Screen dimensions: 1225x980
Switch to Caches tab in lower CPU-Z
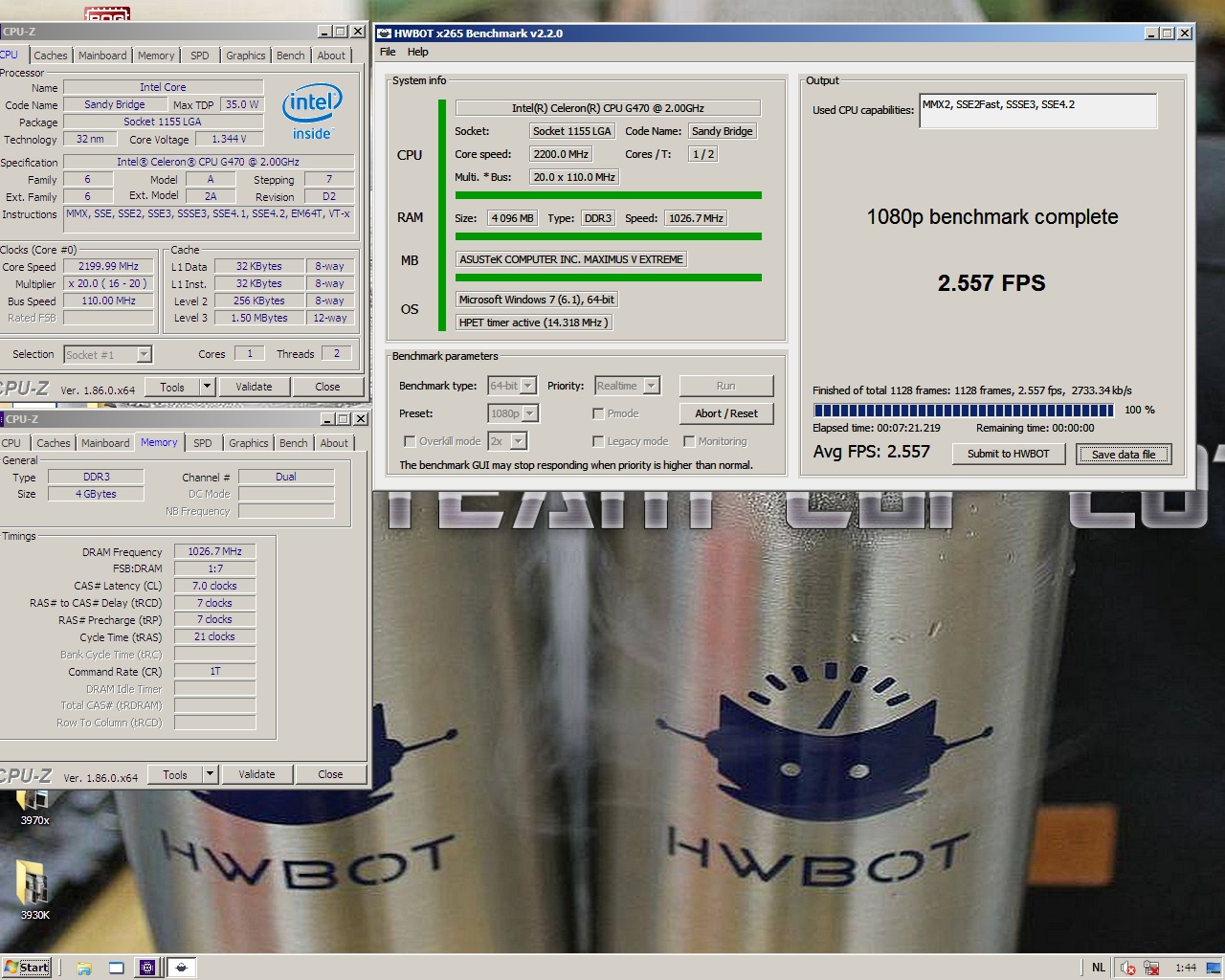click(54, 443)
